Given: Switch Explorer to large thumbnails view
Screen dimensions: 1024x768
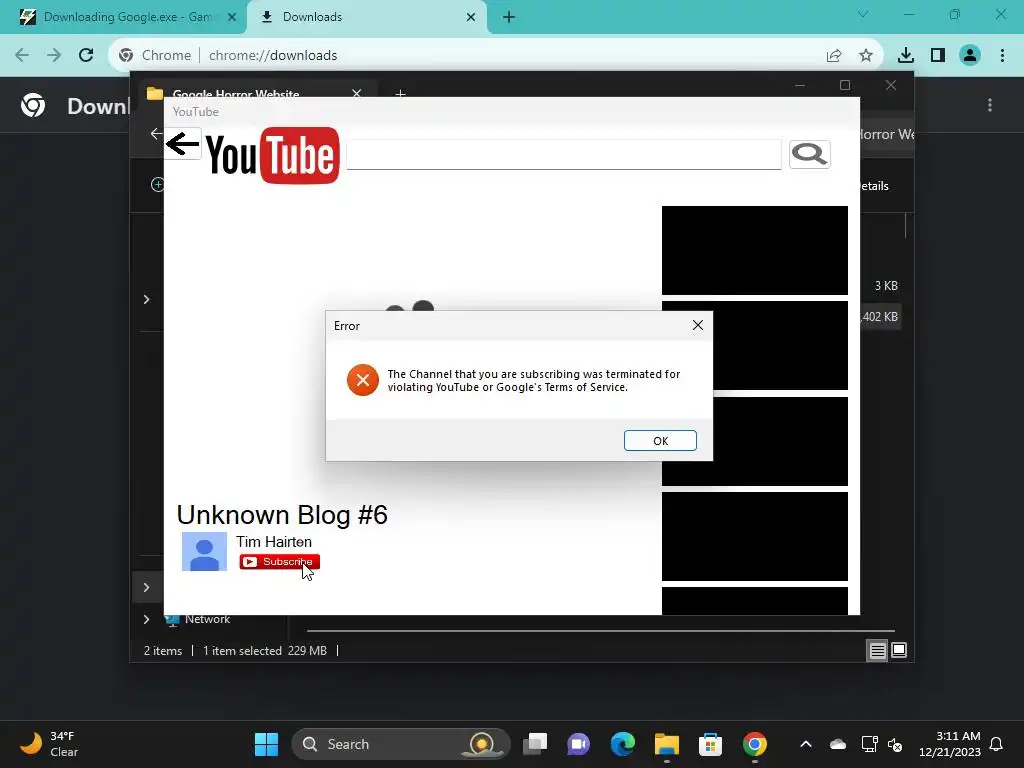Looking at the screenshot, I should tap(899, 650).
